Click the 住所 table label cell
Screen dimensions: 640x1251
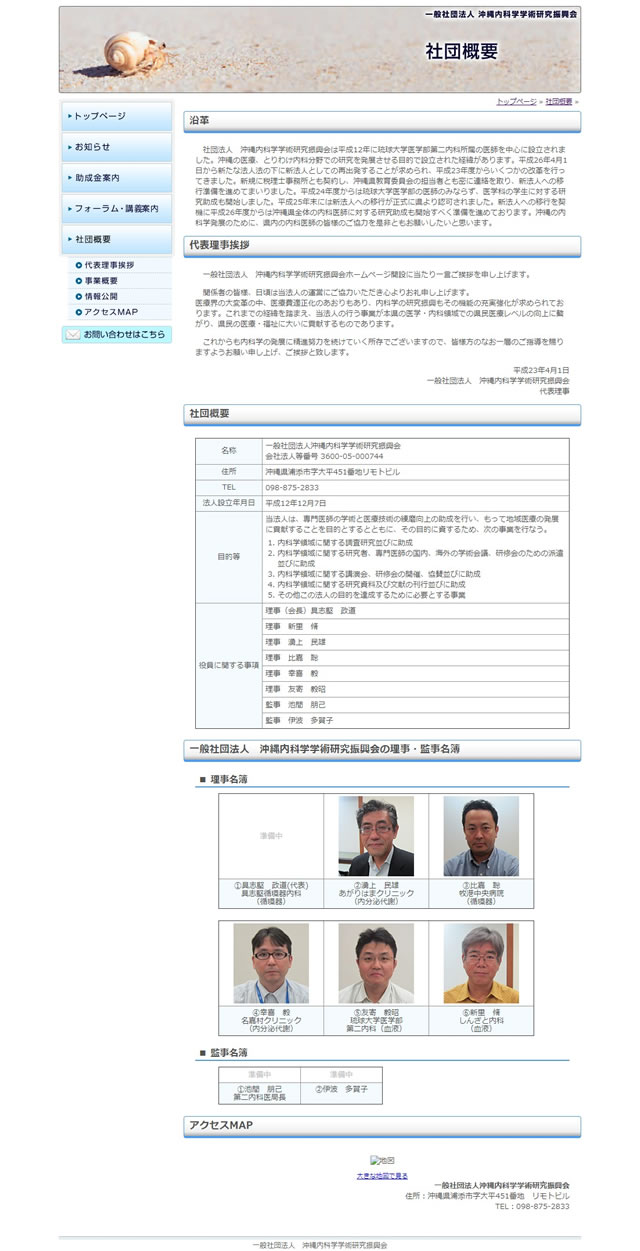pyautogui.click(x=229, y=471)
